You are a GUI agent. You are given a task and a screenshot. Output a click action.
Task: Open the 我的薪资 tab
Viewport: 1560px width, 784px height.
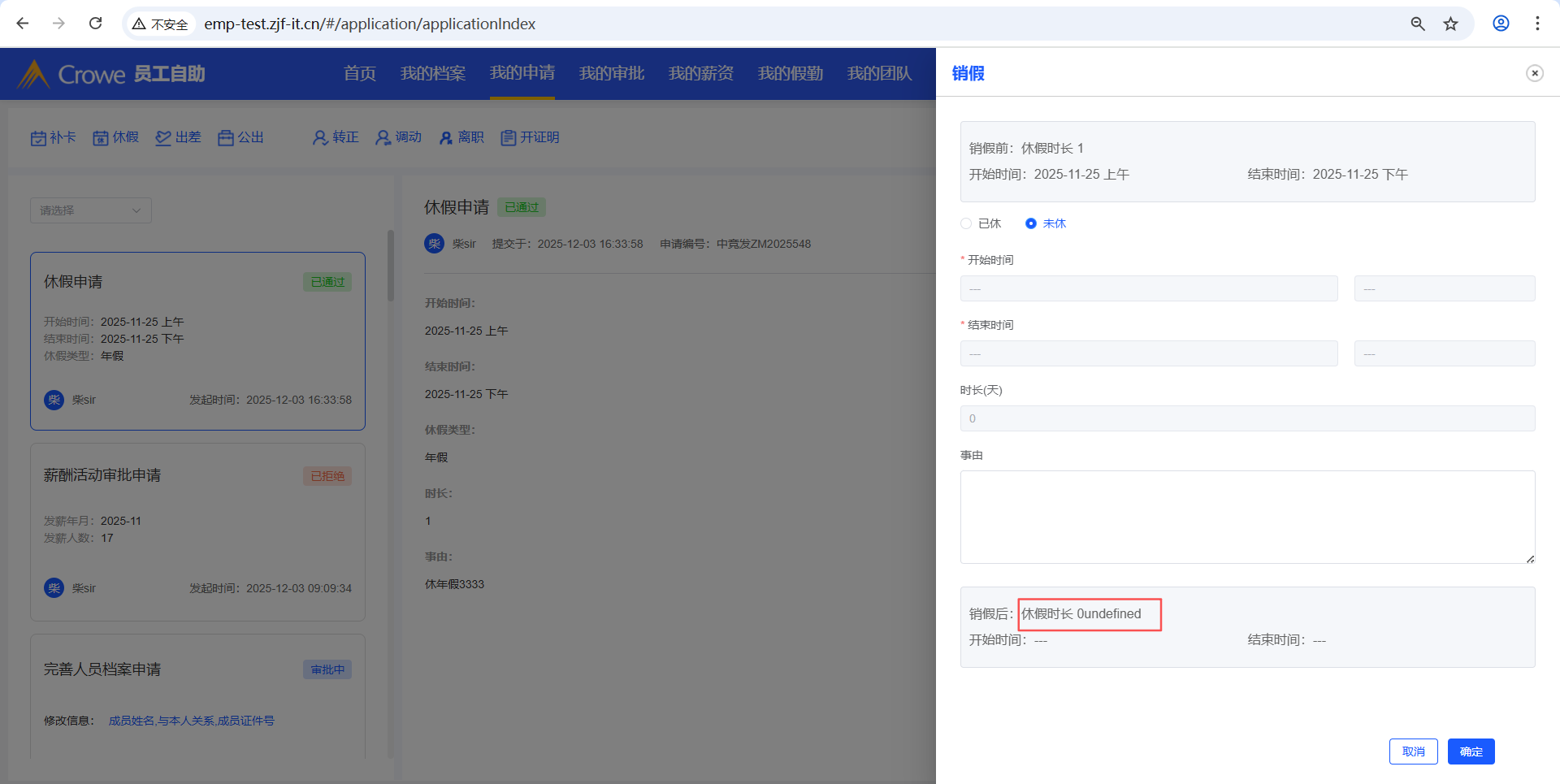tap(701, 74)
